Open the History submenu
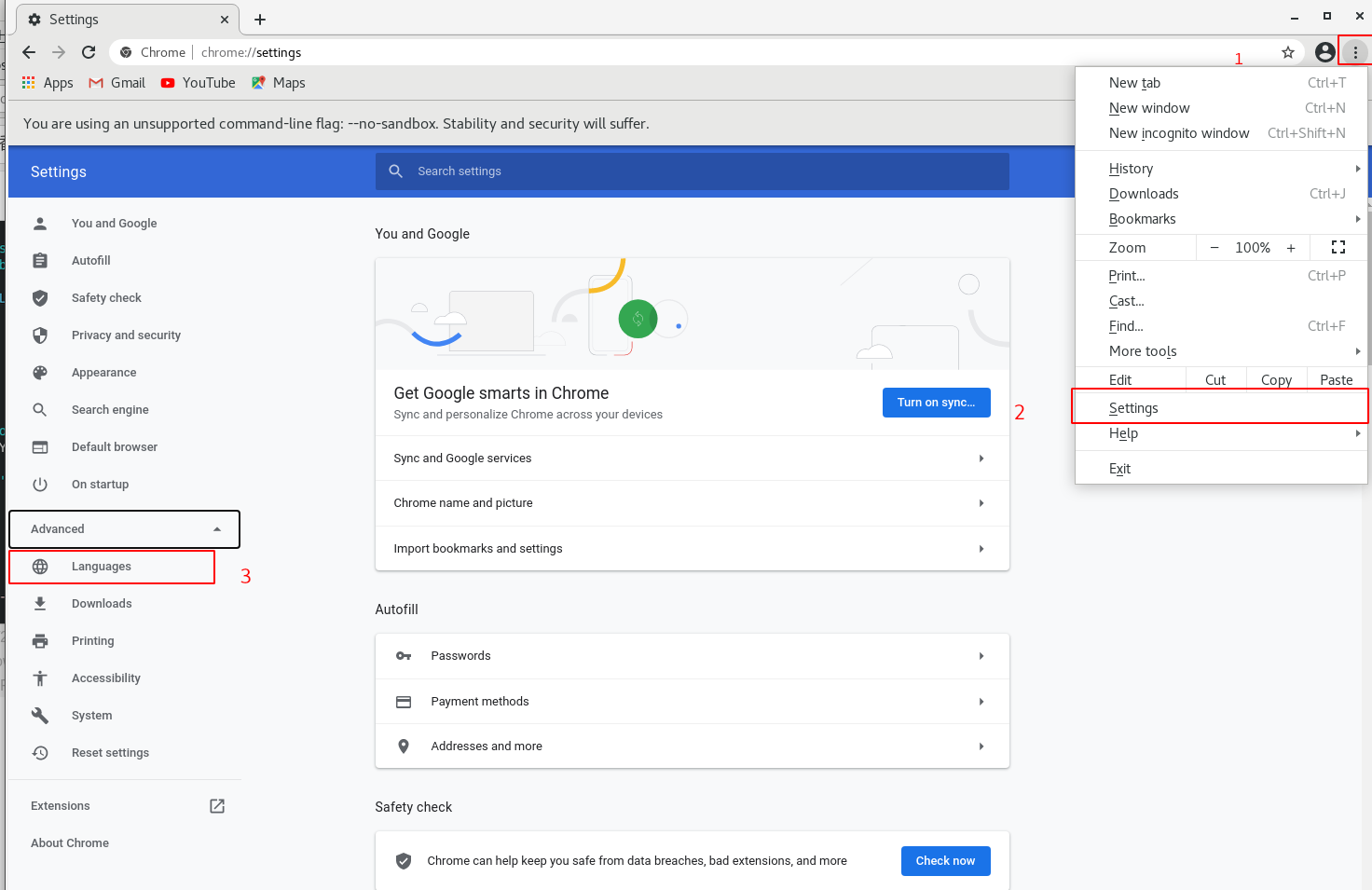Viewport: 1372px width, 890px height. point(1221,169)
